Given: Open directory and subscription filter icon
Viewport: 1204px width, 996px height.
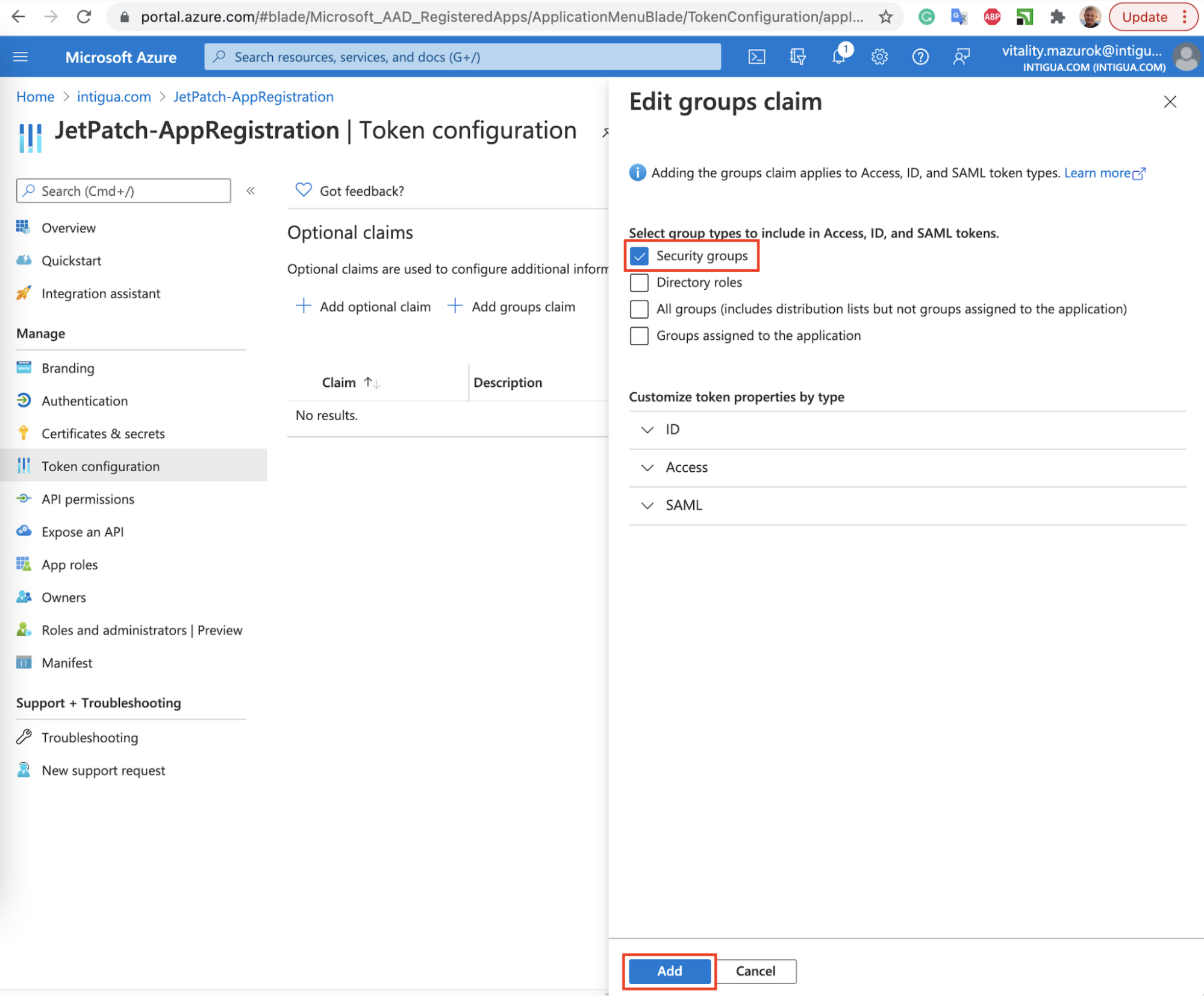Looking at the screenshot, I should pos(797,57).
